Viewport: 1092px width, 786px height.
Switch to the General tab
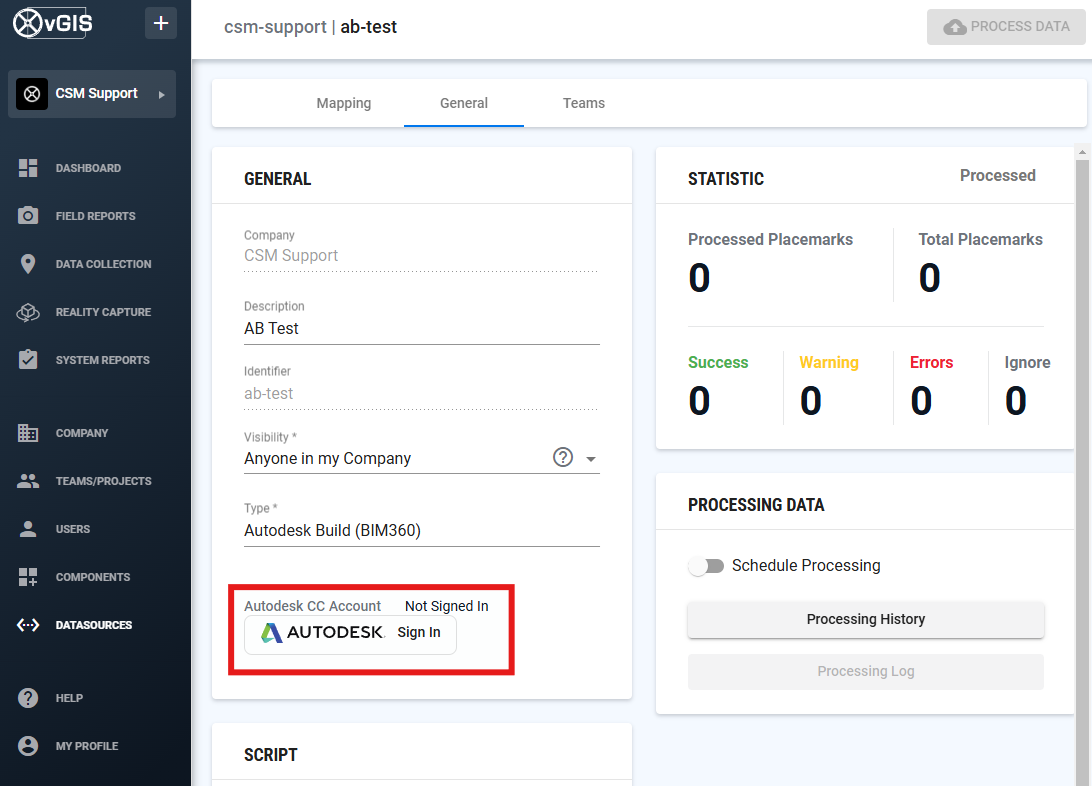click(x=464, y=103)
